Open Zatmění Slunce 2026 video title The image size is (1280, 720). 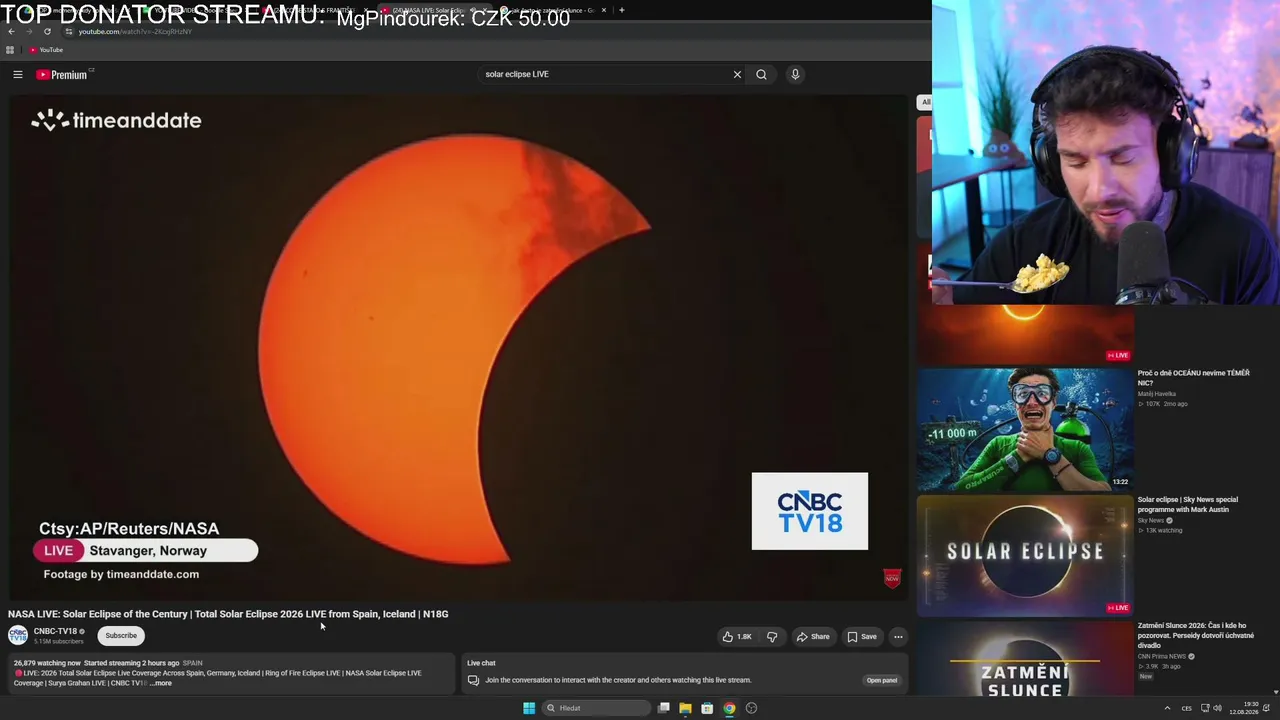[x=1196, y=635]
